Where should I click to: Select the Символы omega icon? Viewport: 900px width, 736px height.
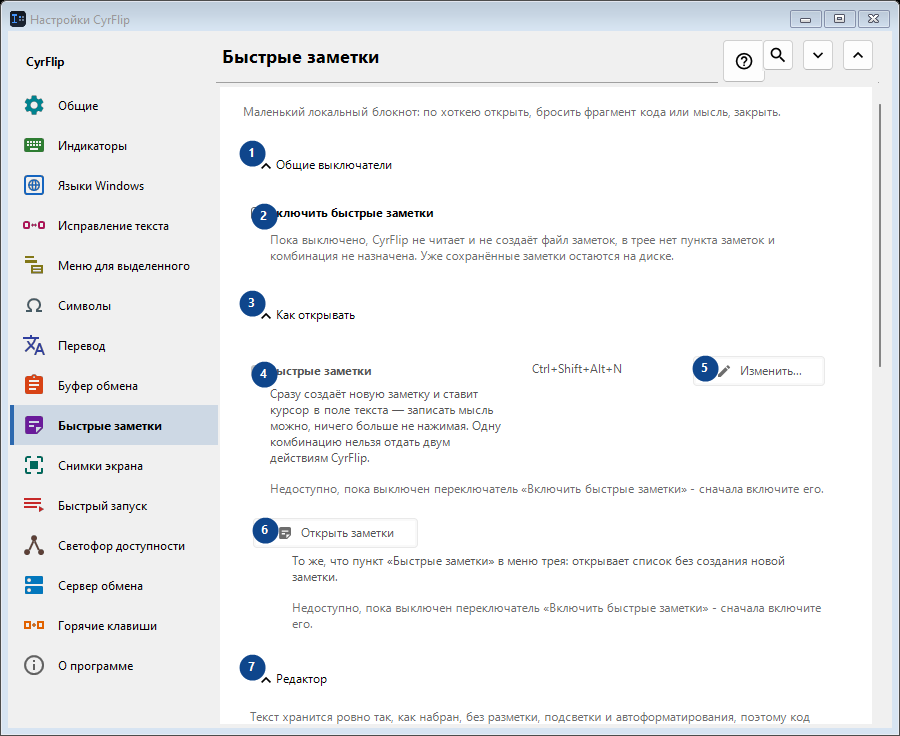[x=34, y=305]
